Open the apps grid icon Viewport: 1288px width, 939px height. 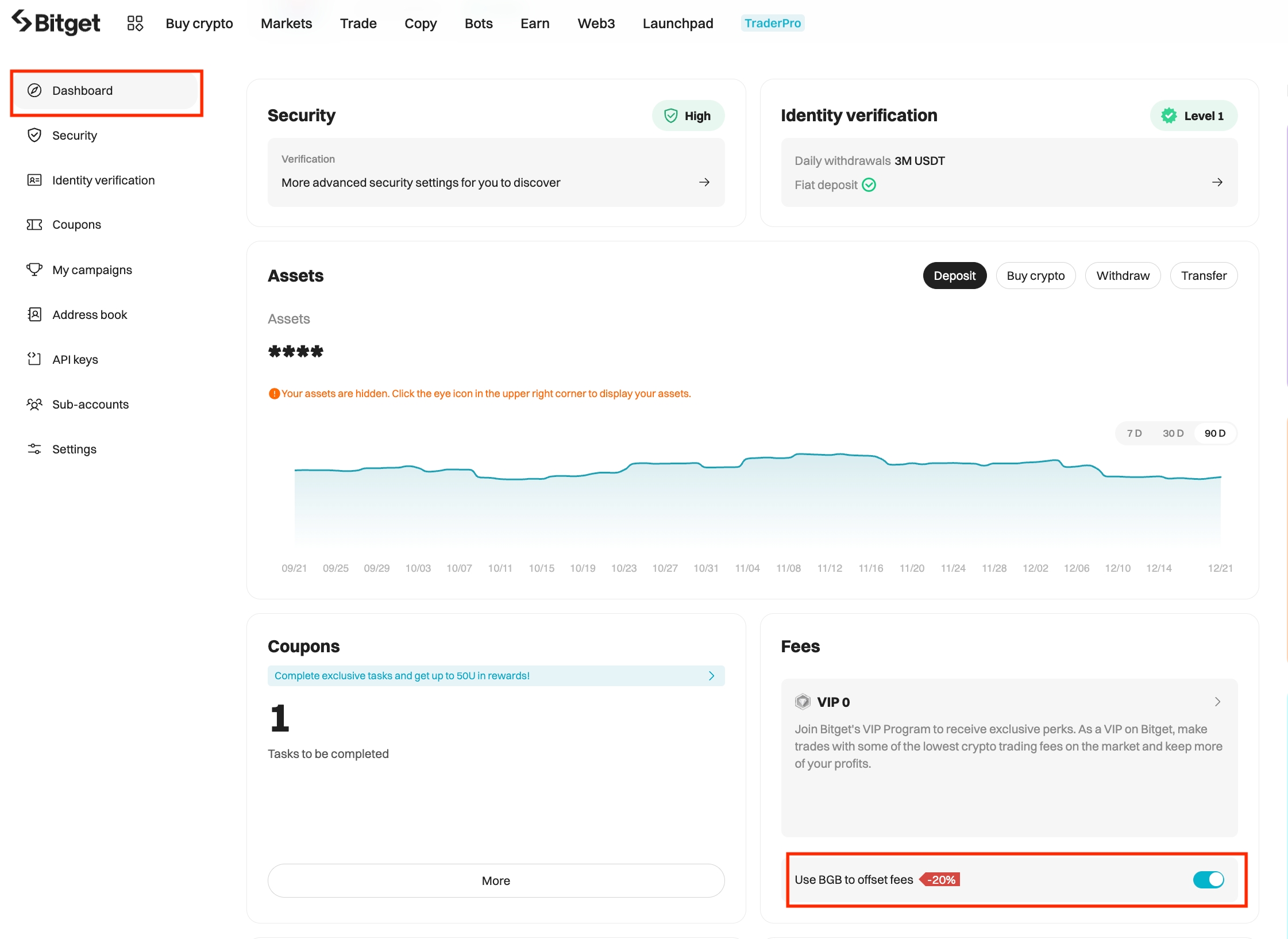pyautogui.click(x=135, y=23)
